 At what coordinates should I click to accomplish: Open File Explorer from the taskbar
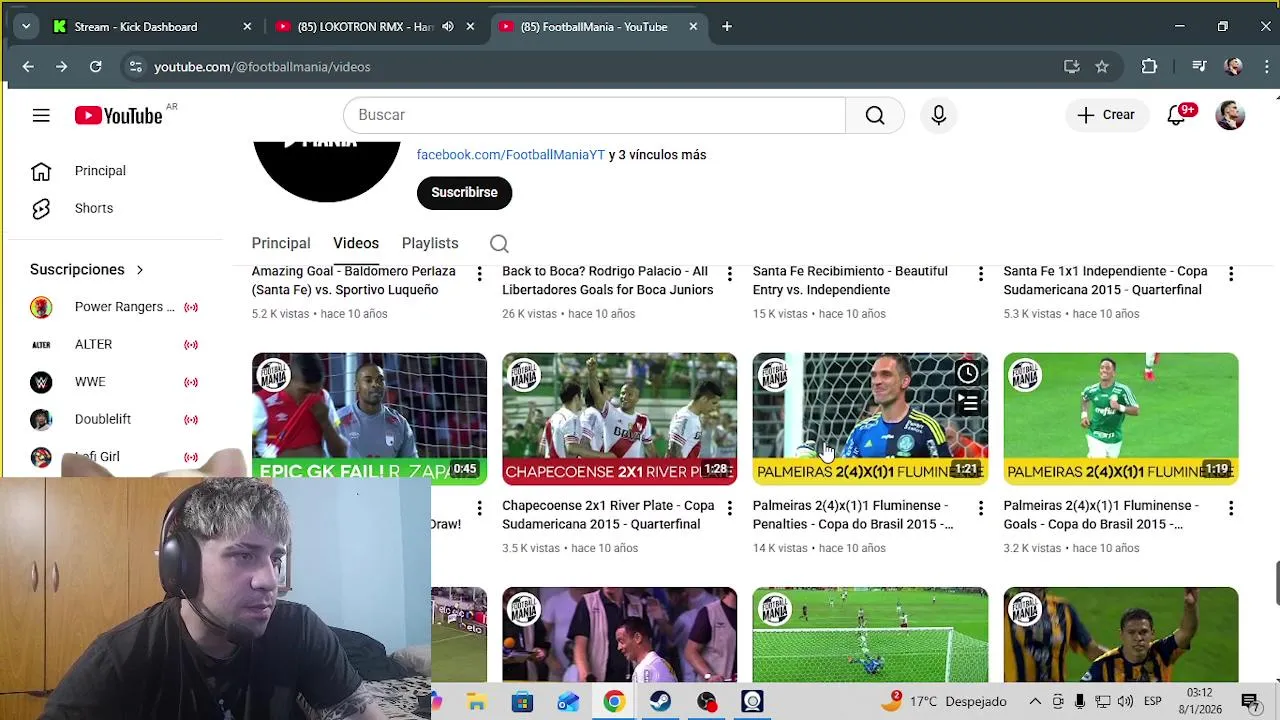pos(476,702)
